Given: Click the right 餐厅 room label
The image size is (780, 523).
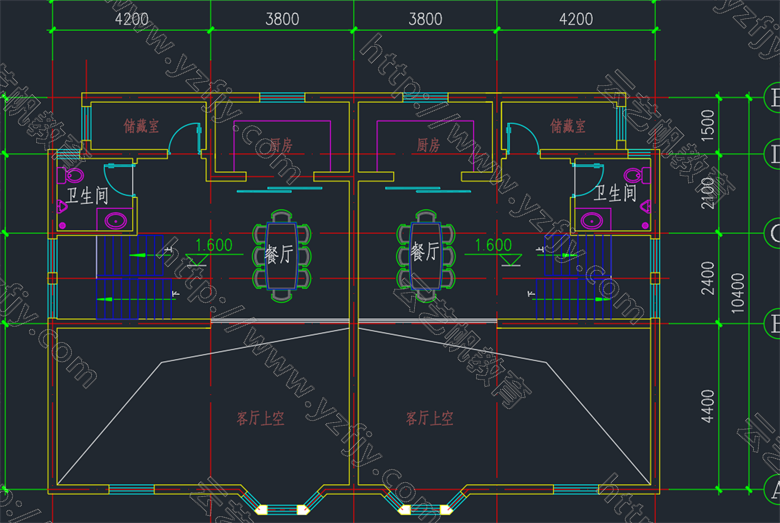Looking at the screenshot, I should pyautogui.click(x=425, y=253).
